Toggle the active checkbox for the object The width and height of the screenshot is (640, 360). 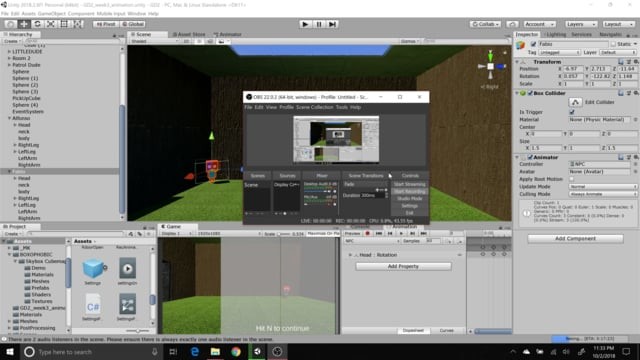[x=533, y=44]
